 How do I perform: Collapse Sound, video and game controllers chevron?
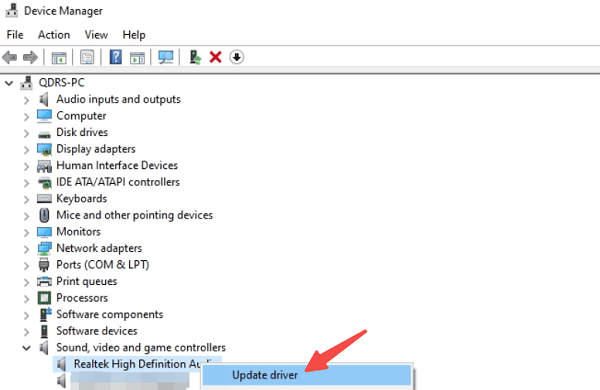(26, 348)
